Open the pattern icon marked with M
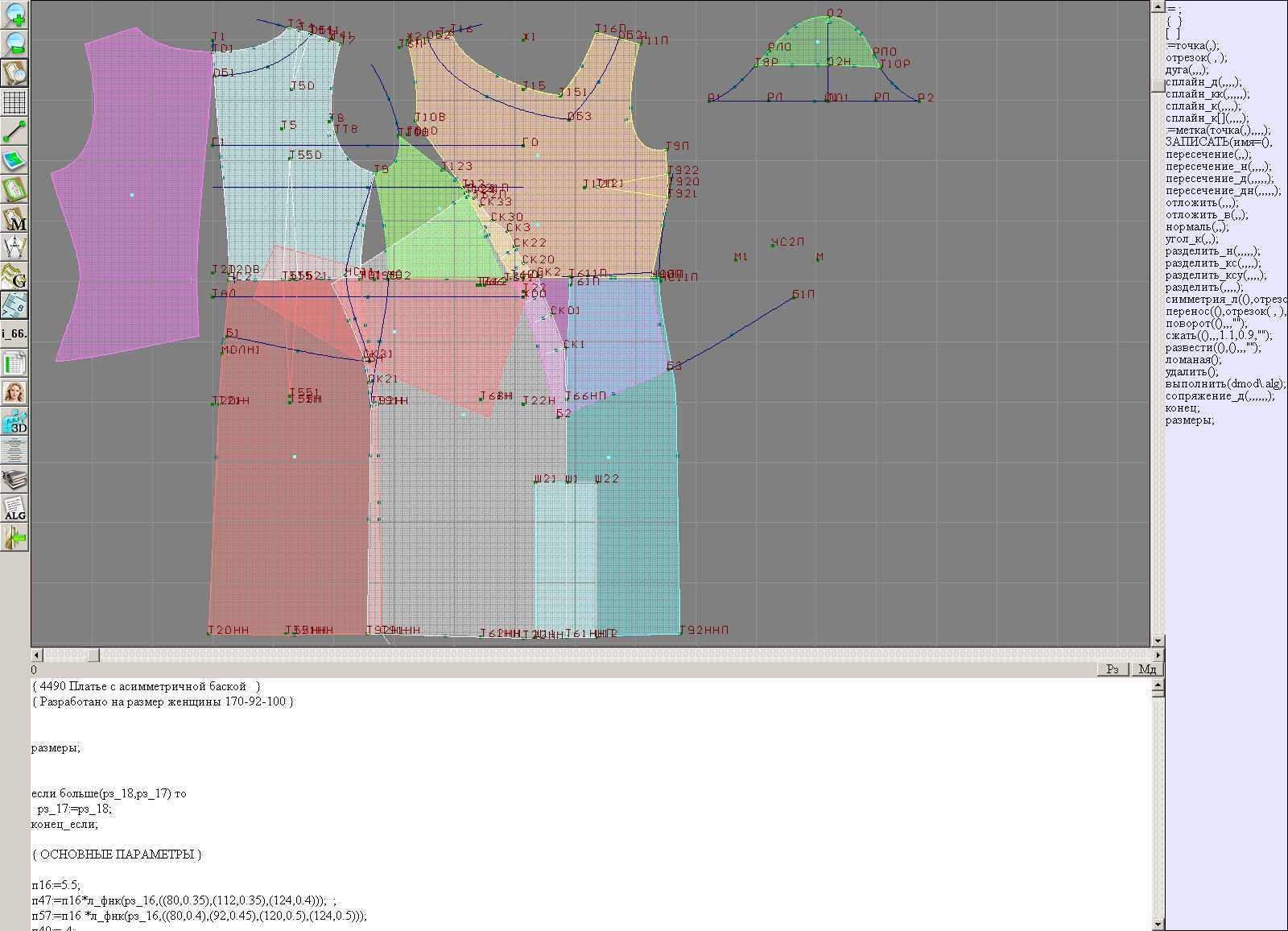The height and width of the screenshot is (931, 1288). (14, 219)
